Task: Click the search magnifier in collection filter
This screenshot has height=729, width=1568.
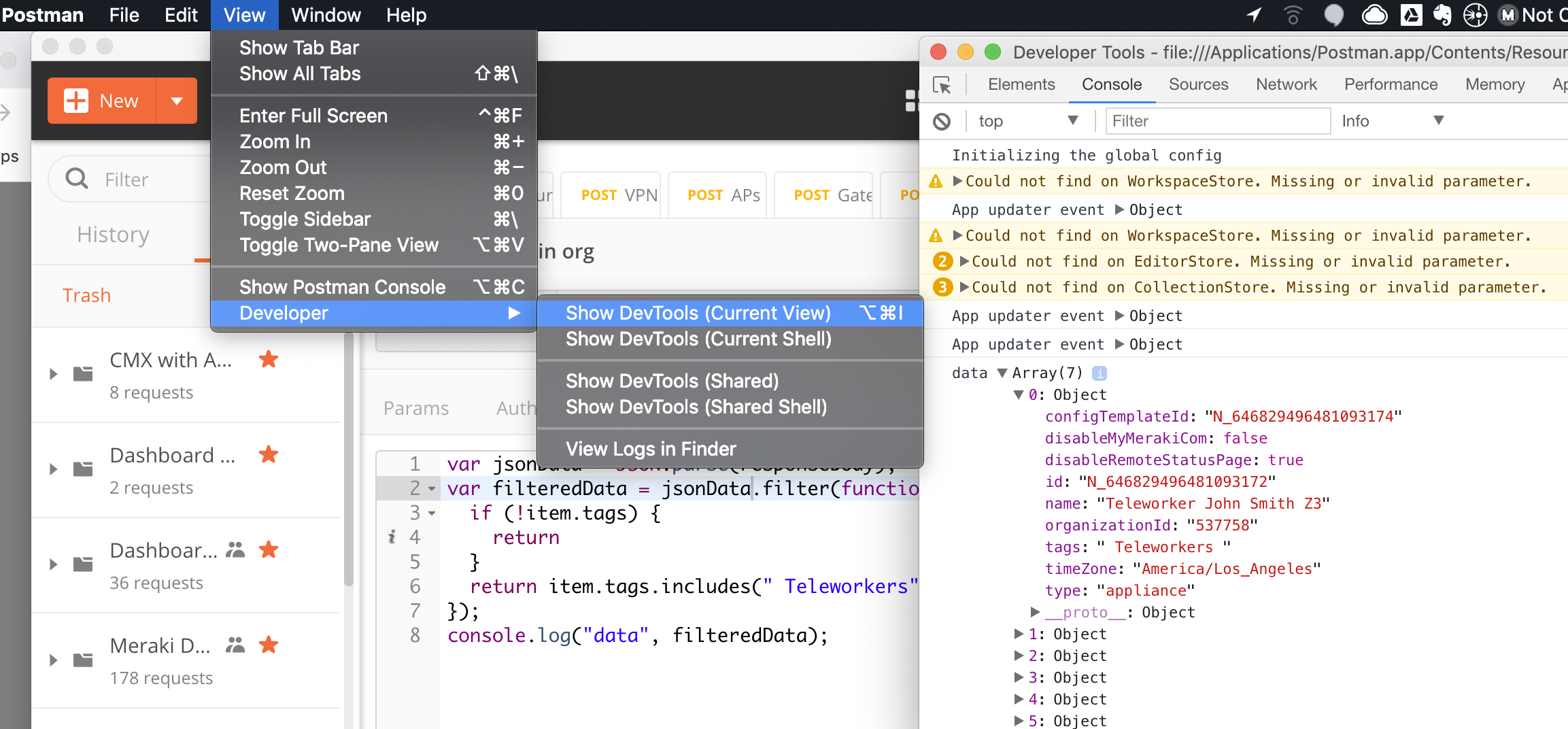Action: pyautogui.click(x=75, y=179)
